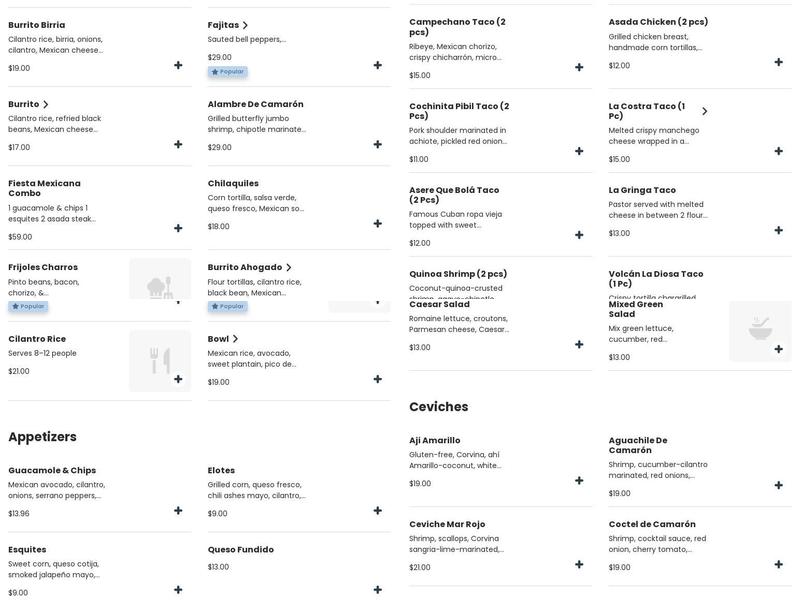Add Guacamole & Chips using plus icon
The height and width of the screenshot is (600, 800).
point(178,510)
